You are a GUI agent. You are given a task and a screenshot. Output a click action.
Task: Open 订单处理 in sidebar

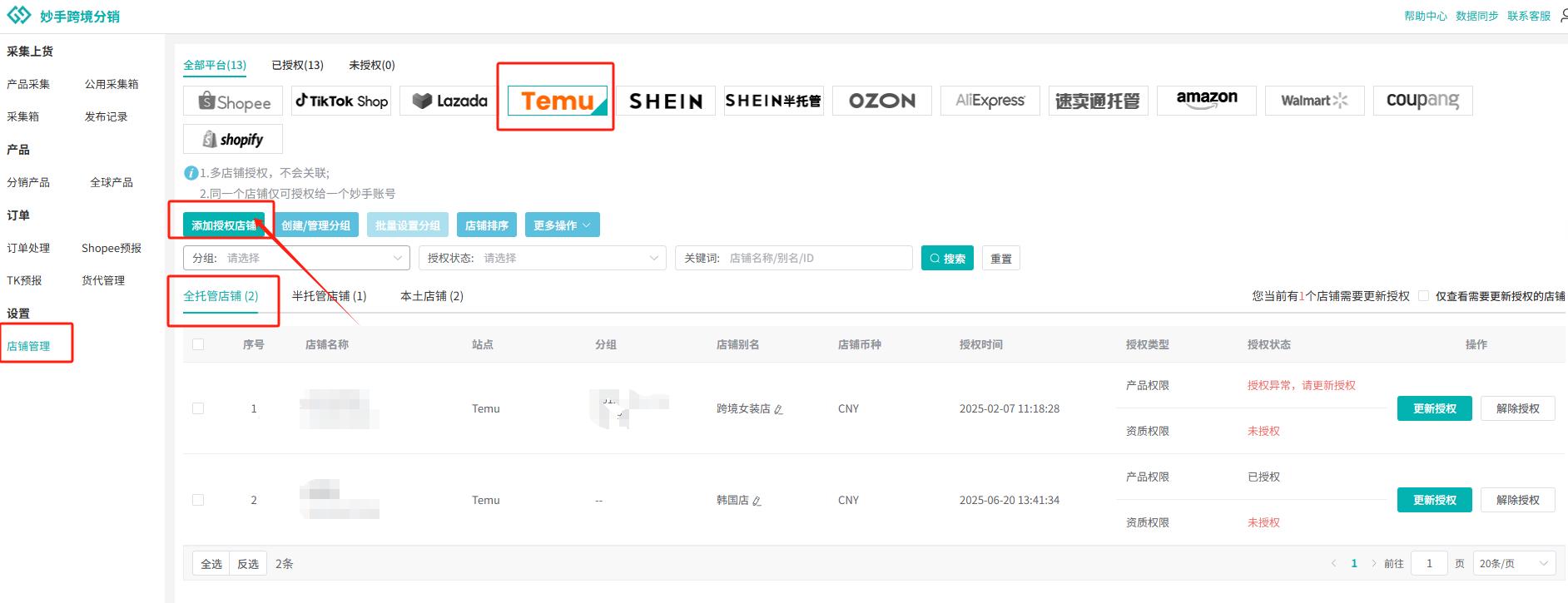pos(28,248)
